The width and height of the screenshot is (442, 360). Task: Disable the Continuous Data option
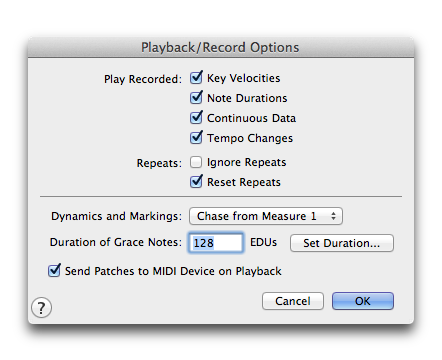(x=196, y=118)
